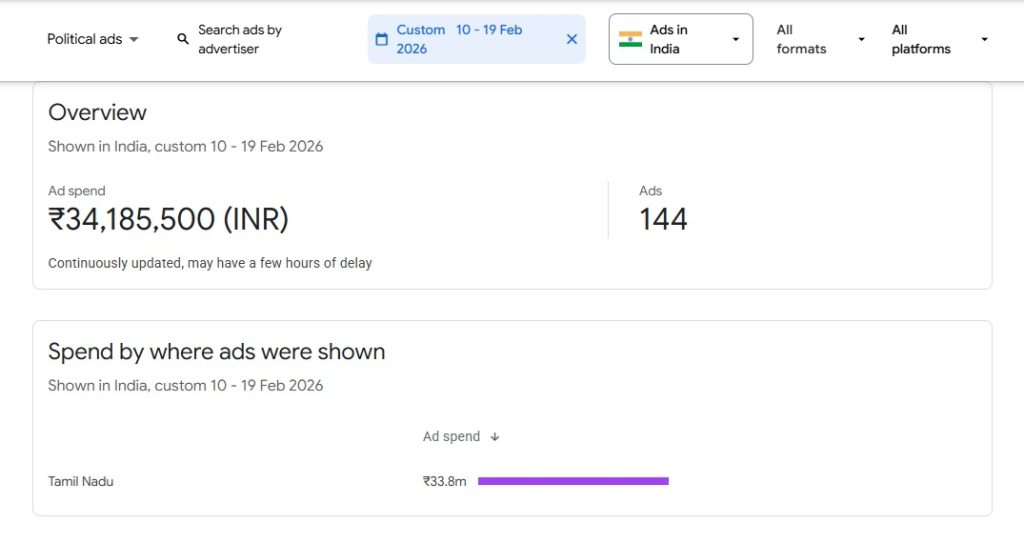The height and width of the screenshot is (544, 1024).
Task: Click the All platforms filter label
Action: [x=921, y=39]
